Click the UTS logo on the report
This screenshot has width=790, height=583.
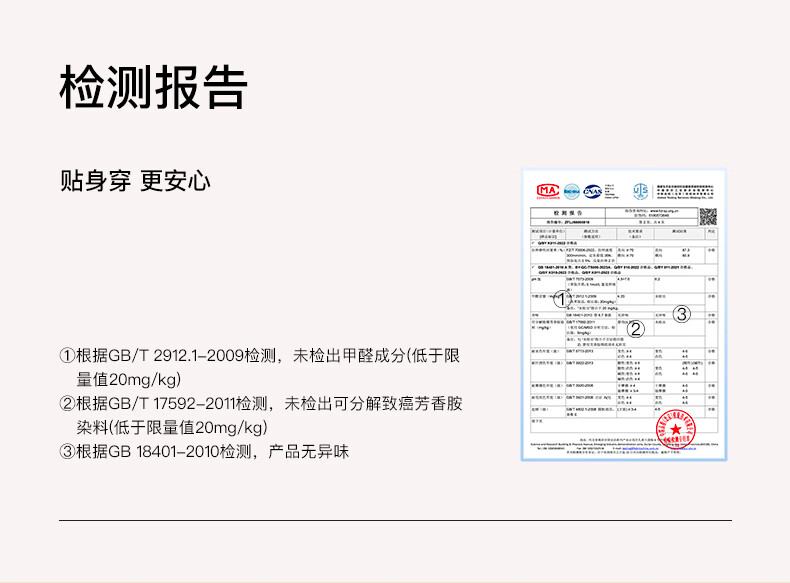click(640, 191)
